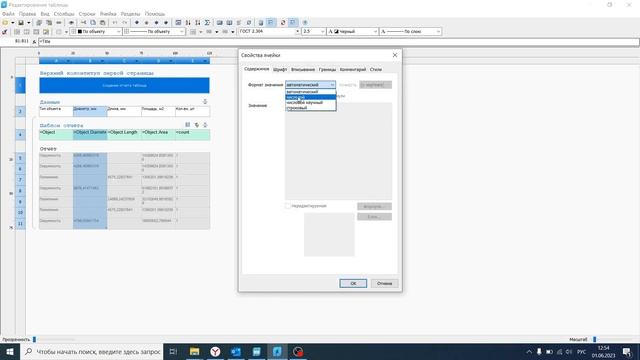Viewport: 640px width, 360px height.
Task: Toggle the Нередактируемая checkbox
Action: coord(288,206)
